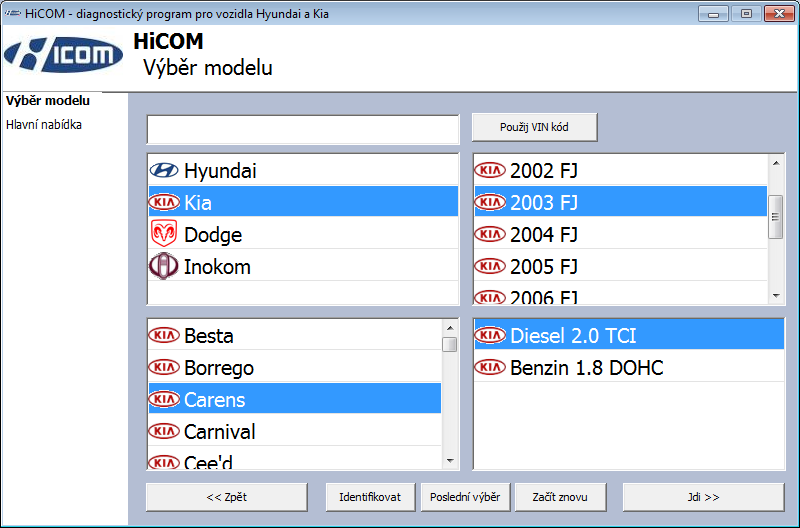The width and height of the screenshot is (800, 528).
Task: Select model year 2006 FJ
Action: pos(621,294)
